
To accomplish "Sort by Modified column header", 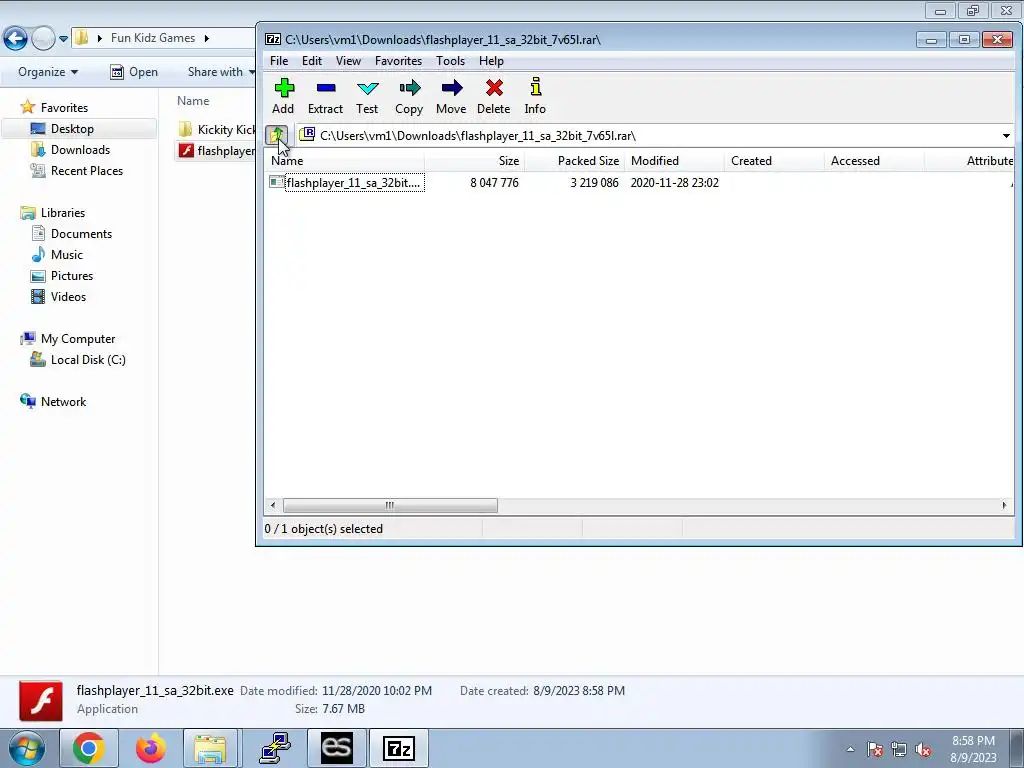I will [x=675, y=161].
